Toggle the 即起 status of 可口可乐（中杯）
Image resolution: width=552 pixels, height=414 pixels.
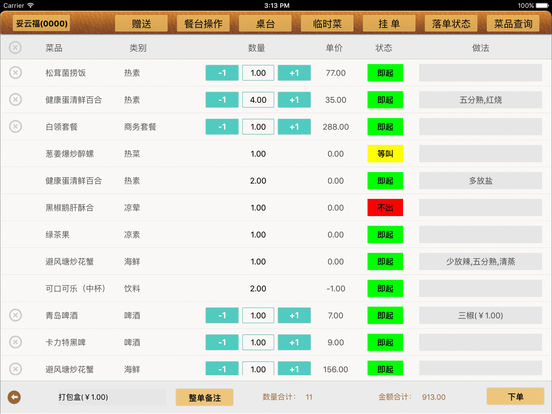tap(385, 289)
